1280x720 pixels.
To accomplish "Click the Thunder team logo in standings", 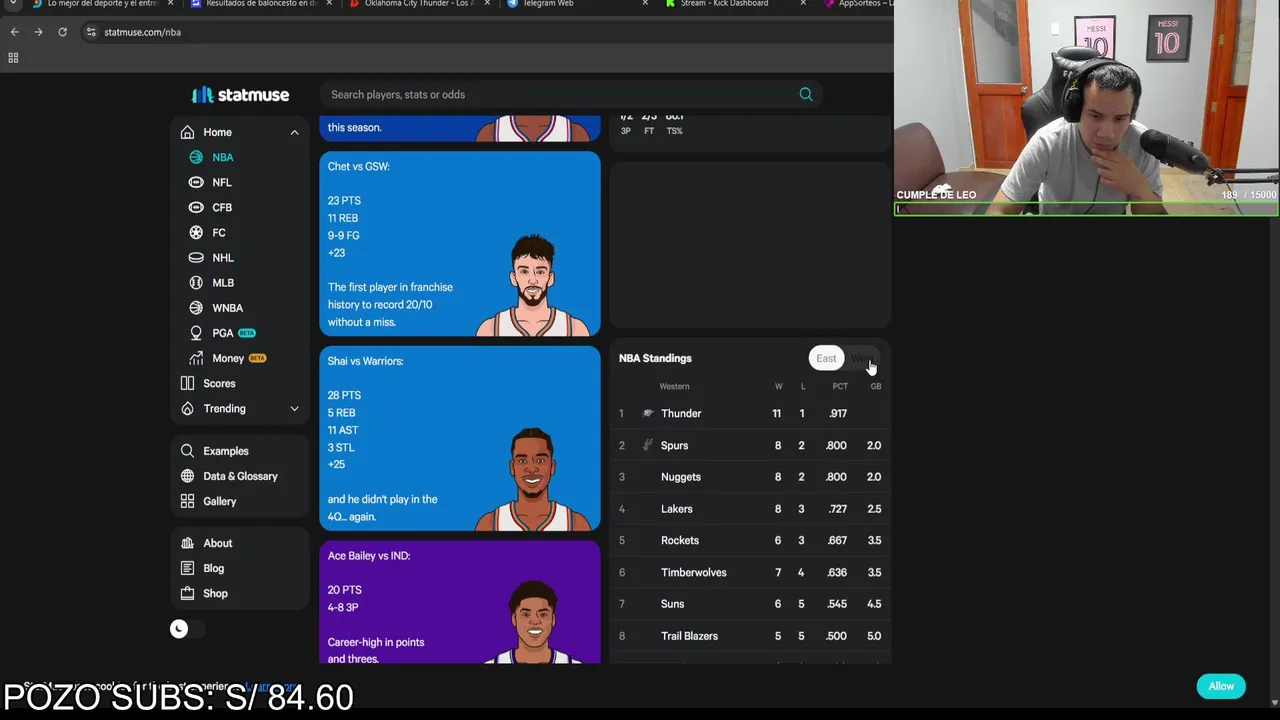I will tap(648, 413).
